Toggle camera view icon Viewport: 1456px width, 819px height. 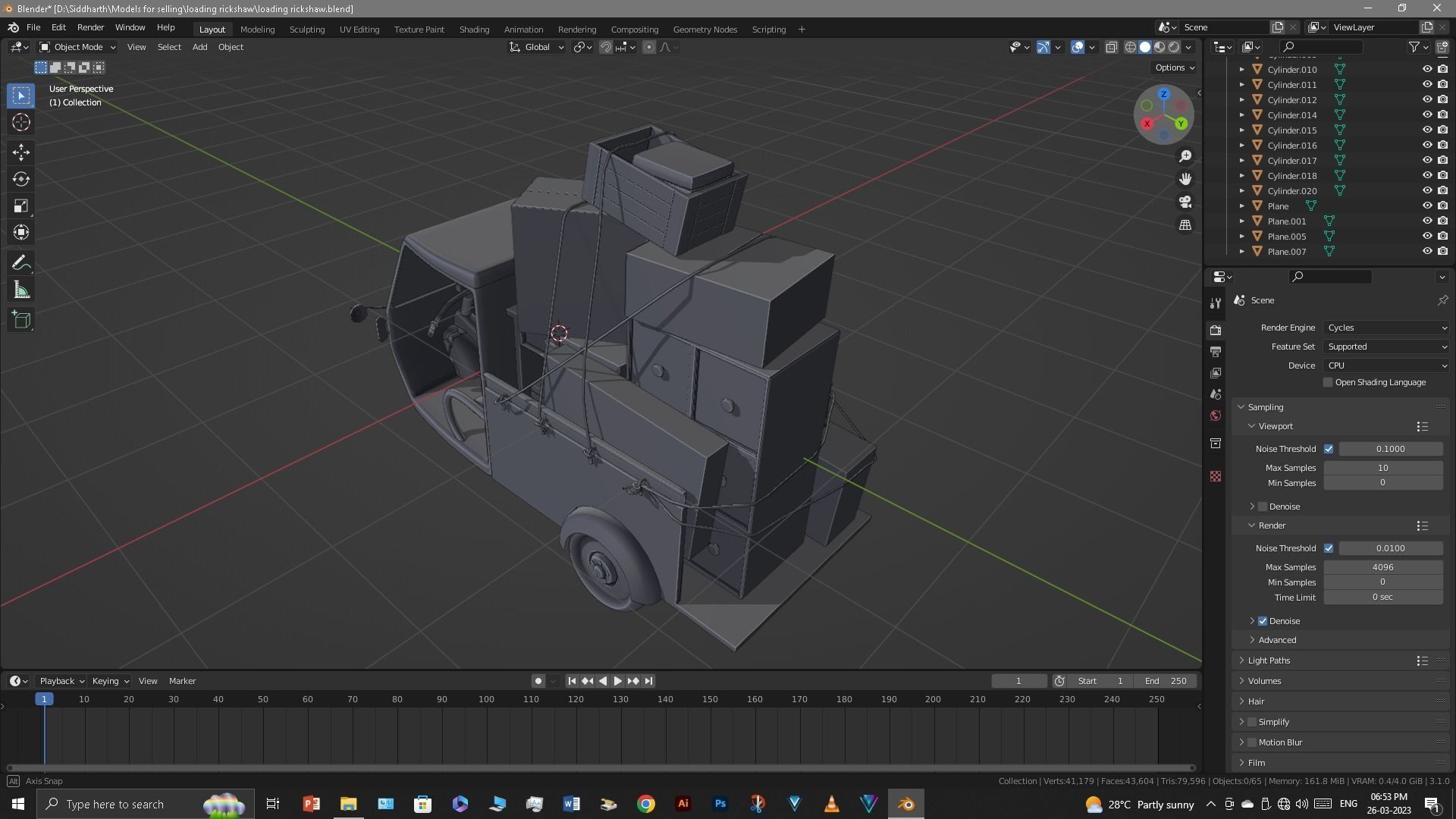pos(1185,202)
